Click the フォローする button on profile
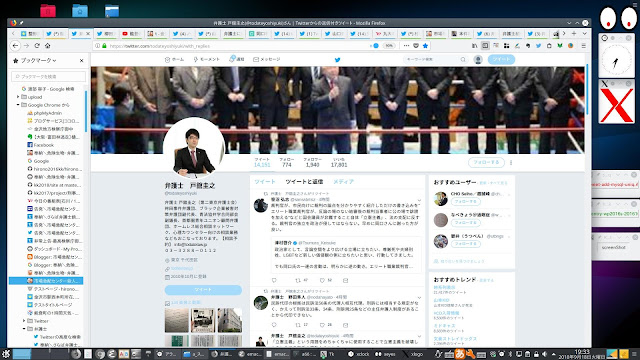The image size is (640, 360). click(x=486, y=162)
